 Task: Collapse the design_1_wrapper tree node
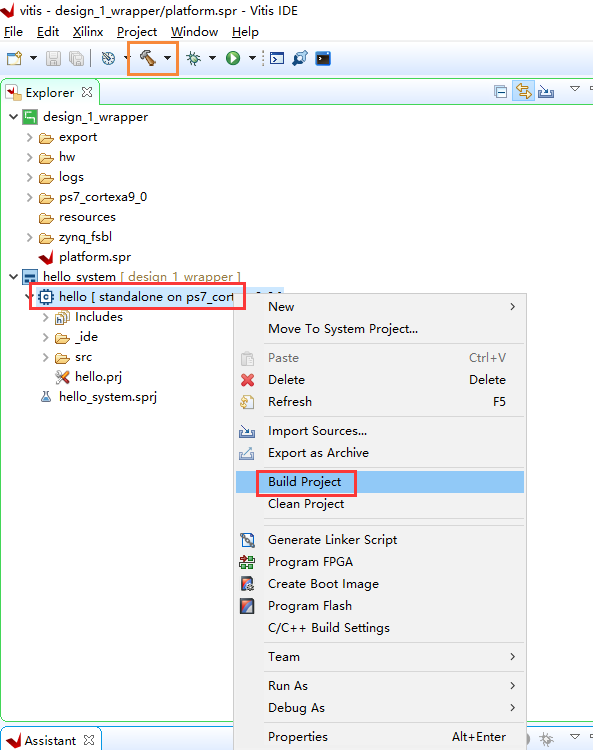(x=13, y=117)
